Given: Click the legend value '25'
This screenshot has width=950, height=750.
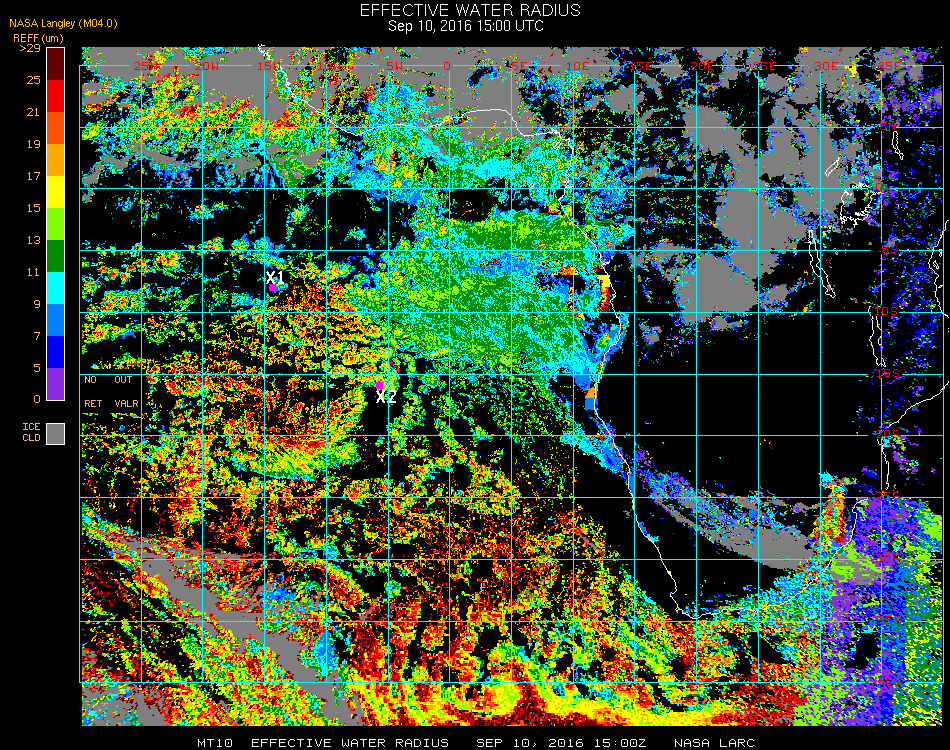Looking at the screenshot, I should pos(33,80).
